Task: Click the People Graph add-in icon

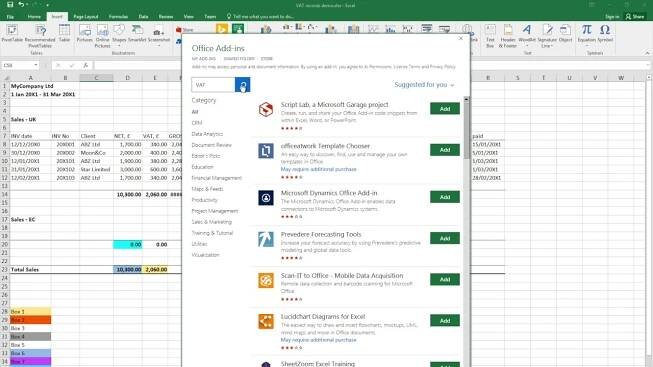Action: point(238,29)
